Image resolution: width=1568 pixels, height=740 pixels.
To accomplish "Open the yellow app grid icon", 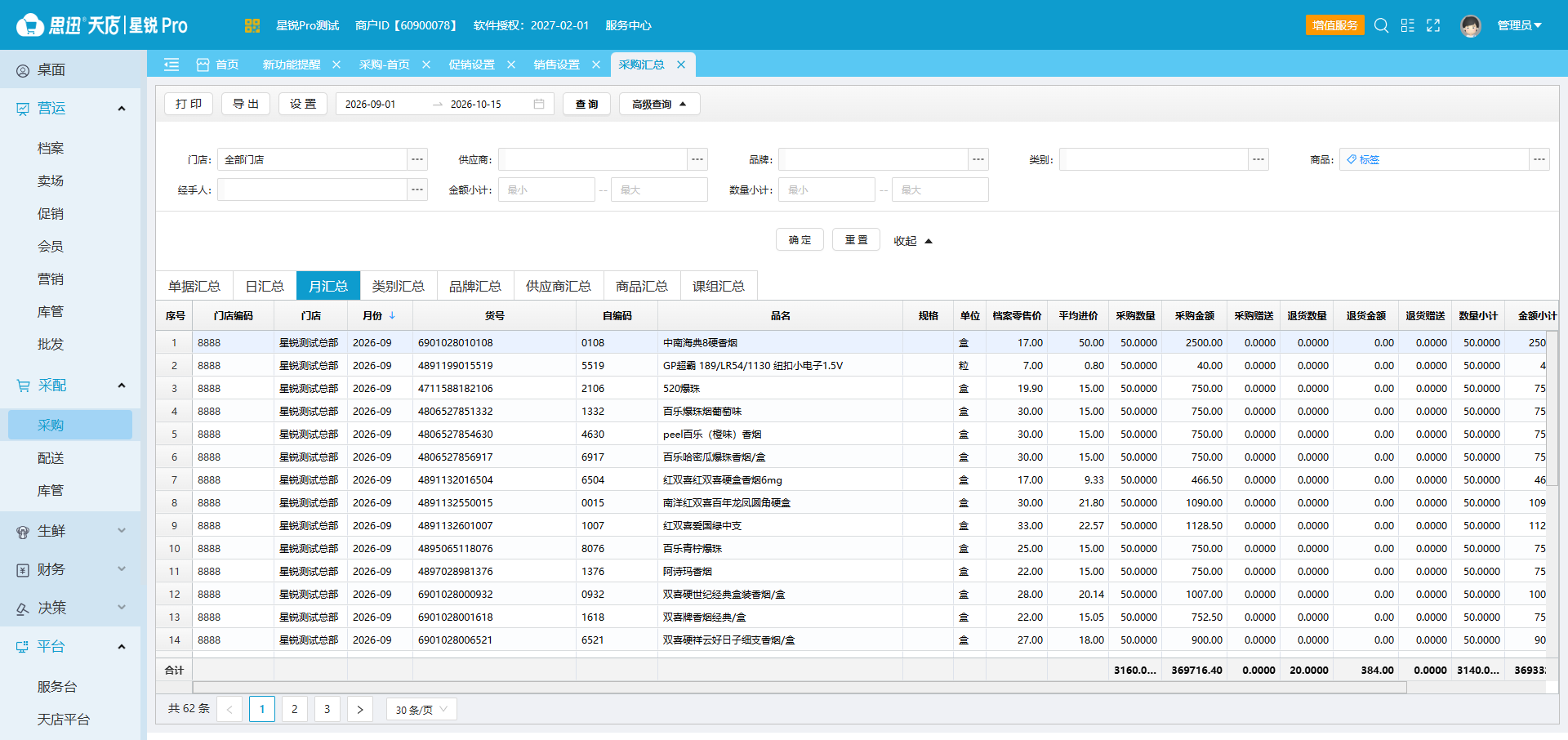I will point(252,25).
